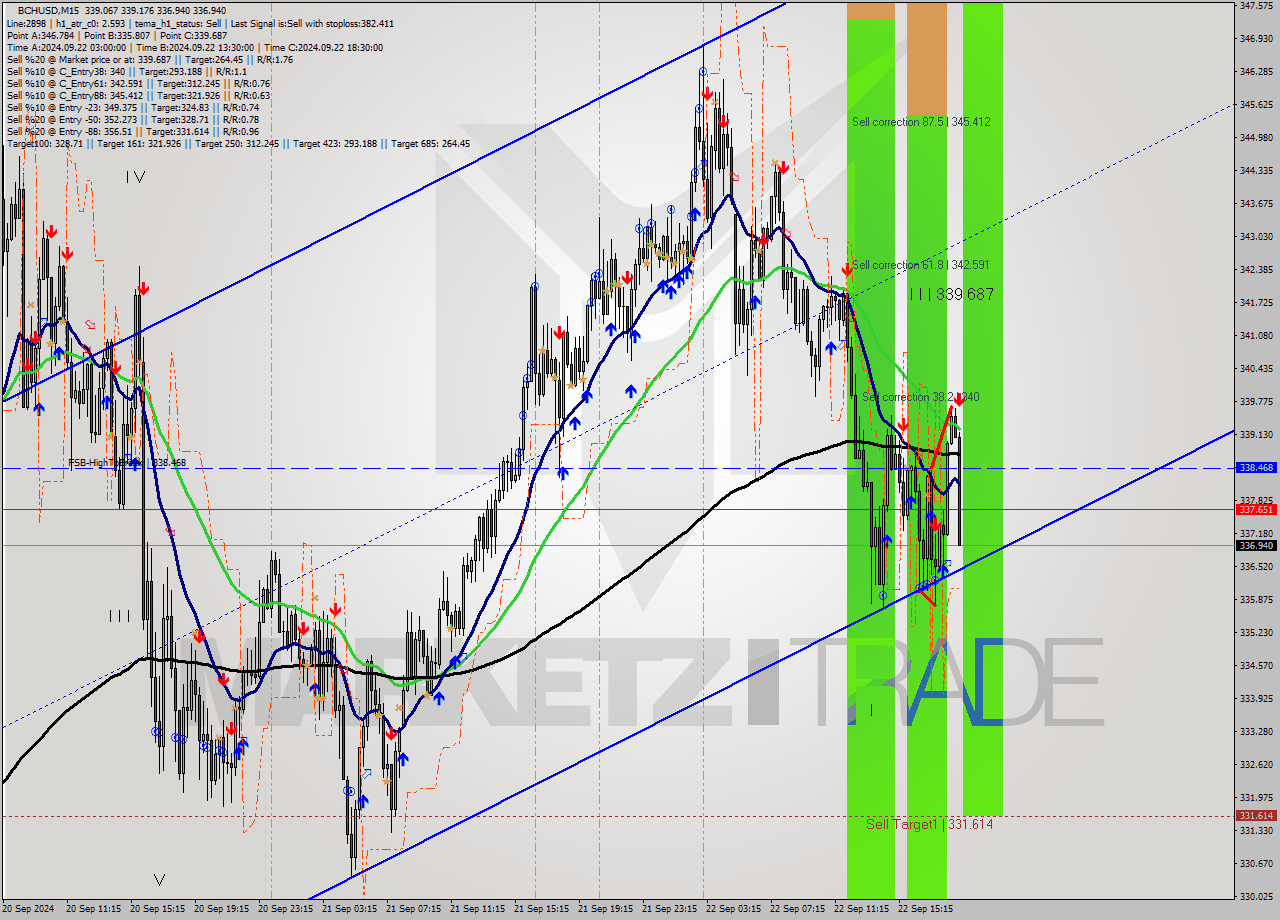Screen dimensions: 1280x920
Task: Select the 344.980 price axis label
Action: point(1256,138)
